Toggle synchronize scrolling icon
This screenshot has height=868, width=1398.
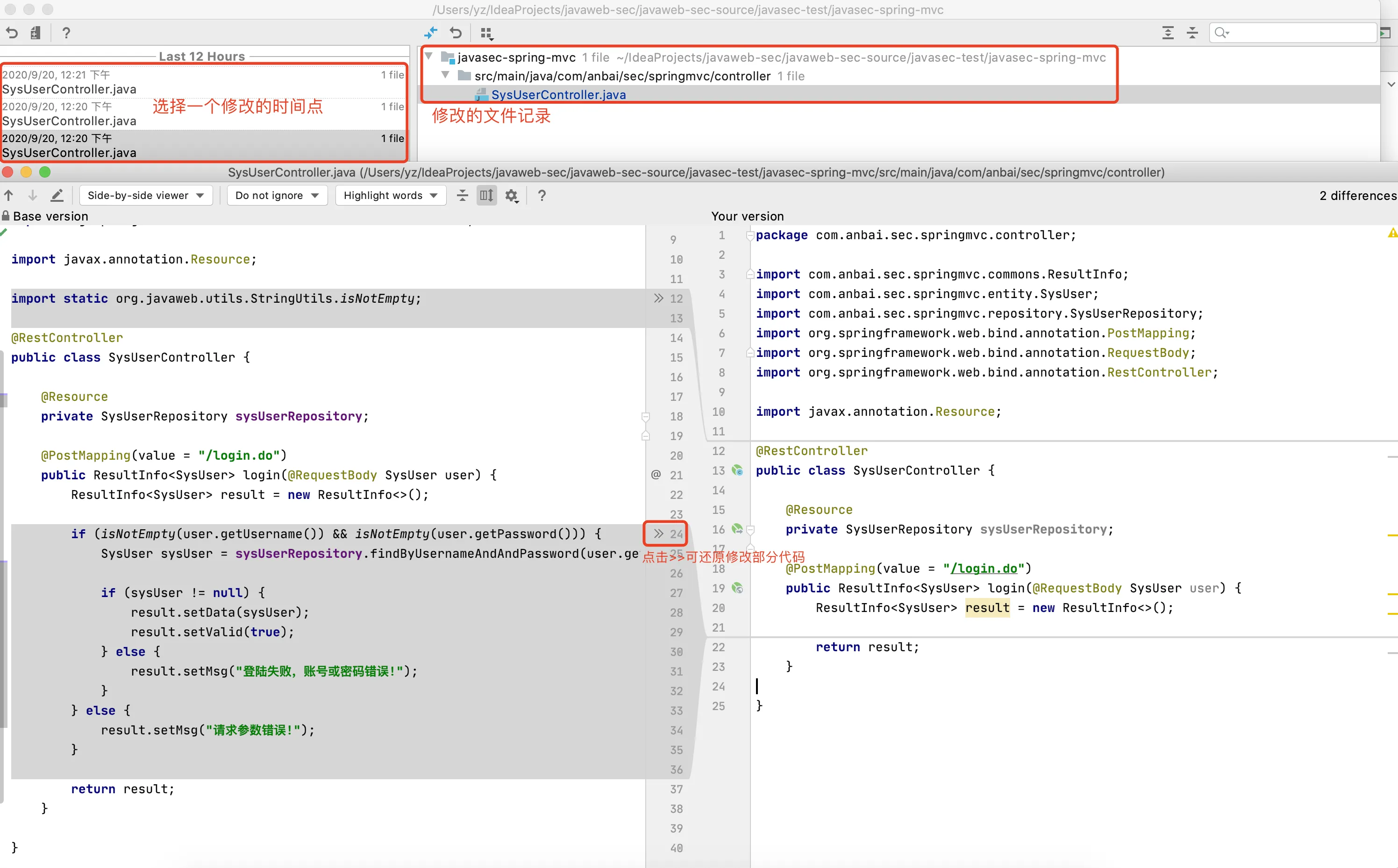[x=486, y=196]
